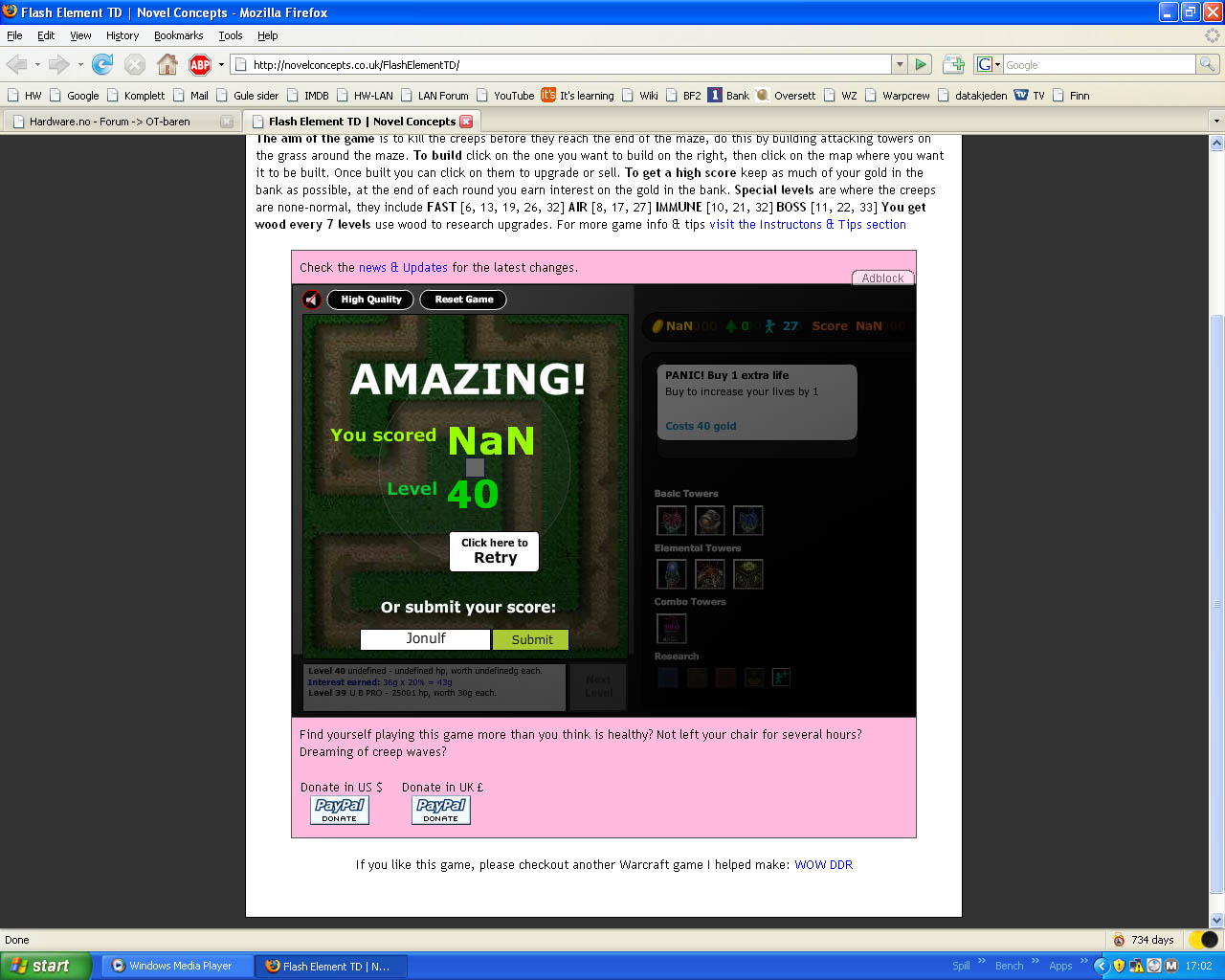Viewport: 1225px width, 980px height.
Task: Select the third Elemental Tower yellow icon
Action: pyautogui.click(x=748, y=574)
